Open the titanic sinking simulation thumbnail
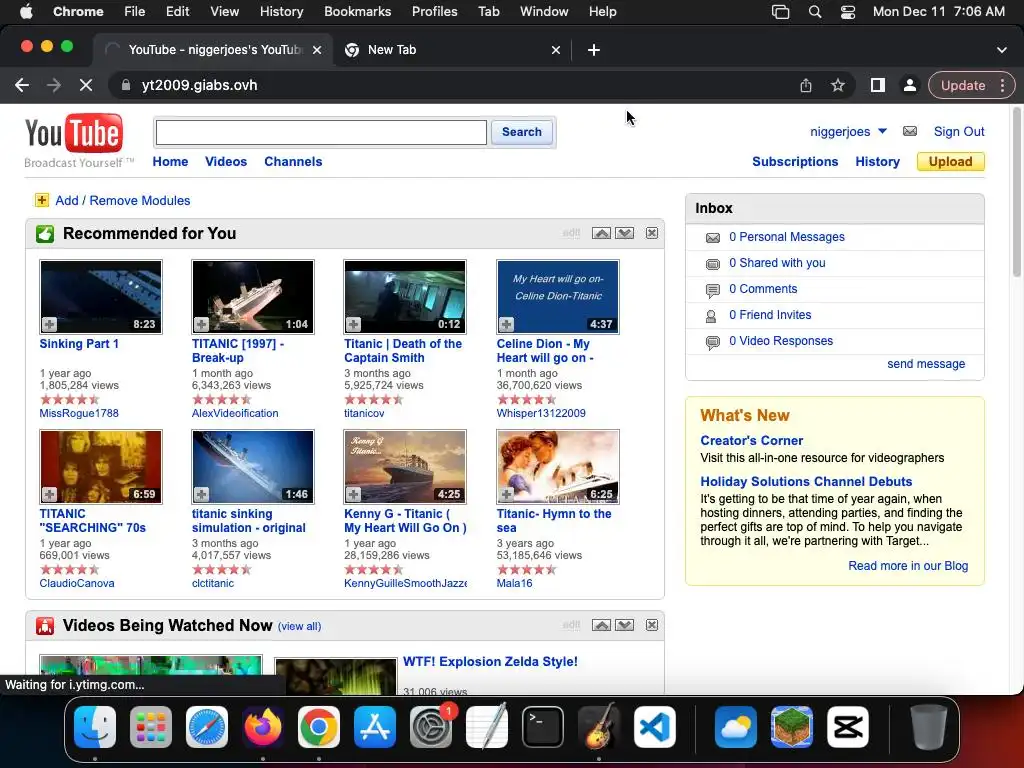The width and height of the screenshot is (1024, 768). tap(253, 466)
